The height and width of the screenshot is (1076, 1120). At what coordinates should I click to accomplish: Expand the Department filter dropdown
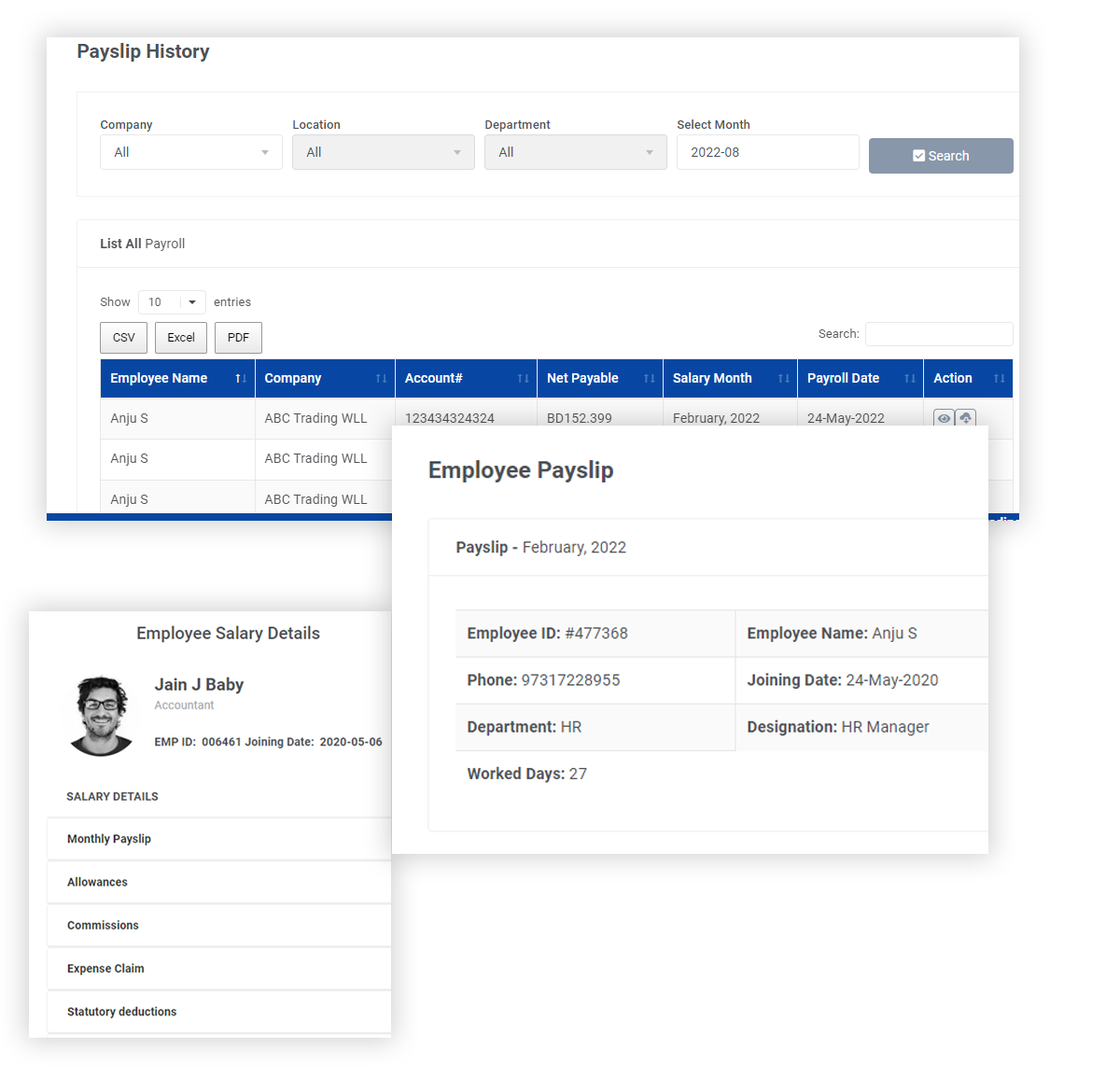click(575, 151)
